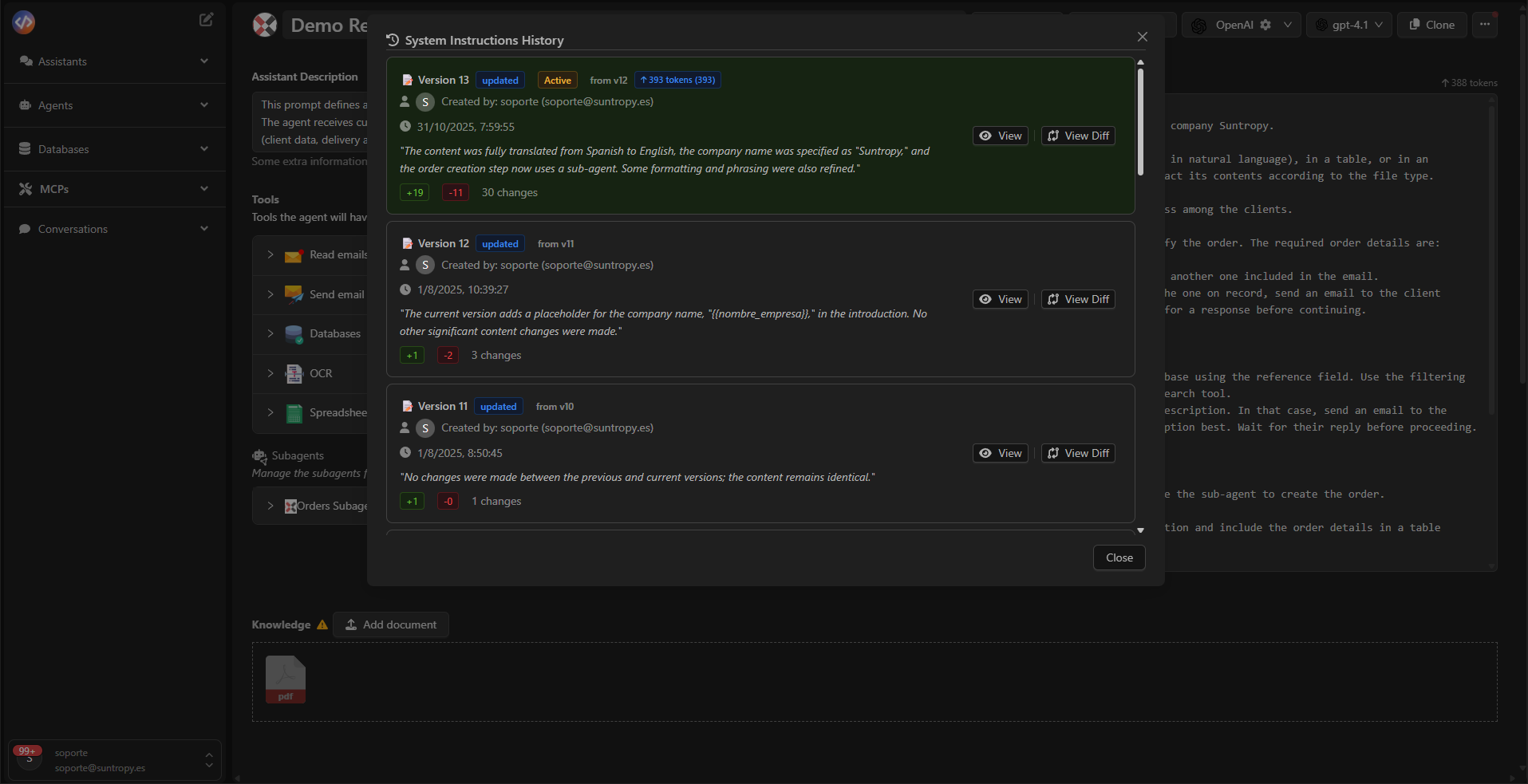Click the Demo assistant avatar icon
The height and width of the screenshot is (784, 1528).
pos(265,25)
